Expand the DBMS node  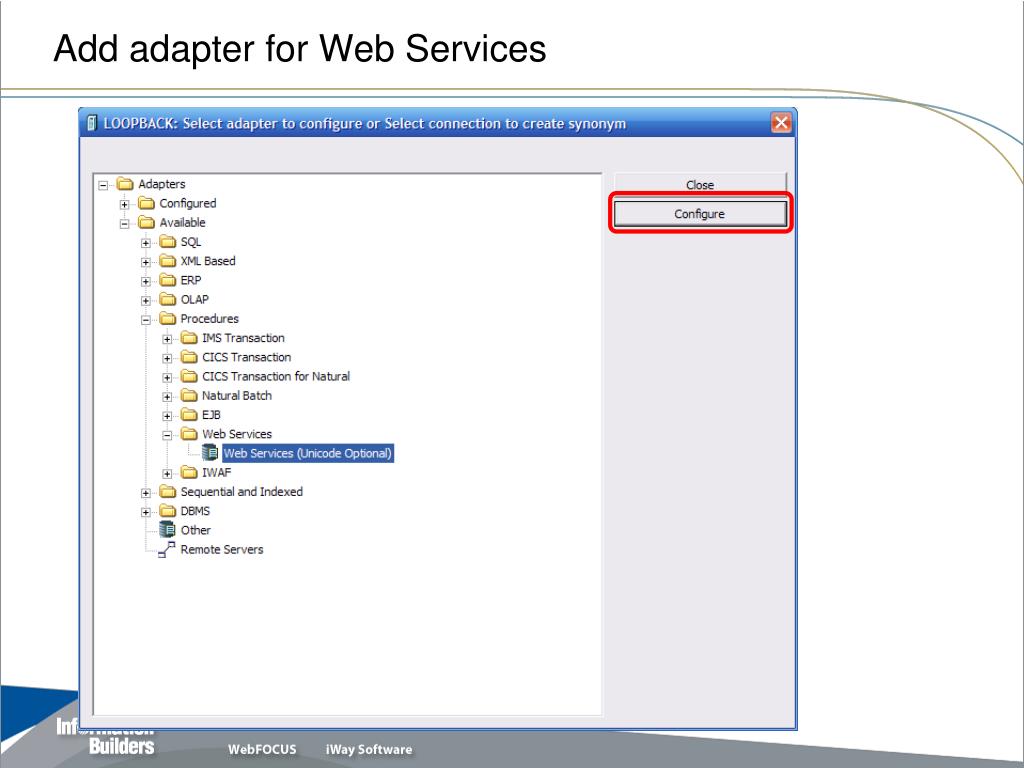146,512
